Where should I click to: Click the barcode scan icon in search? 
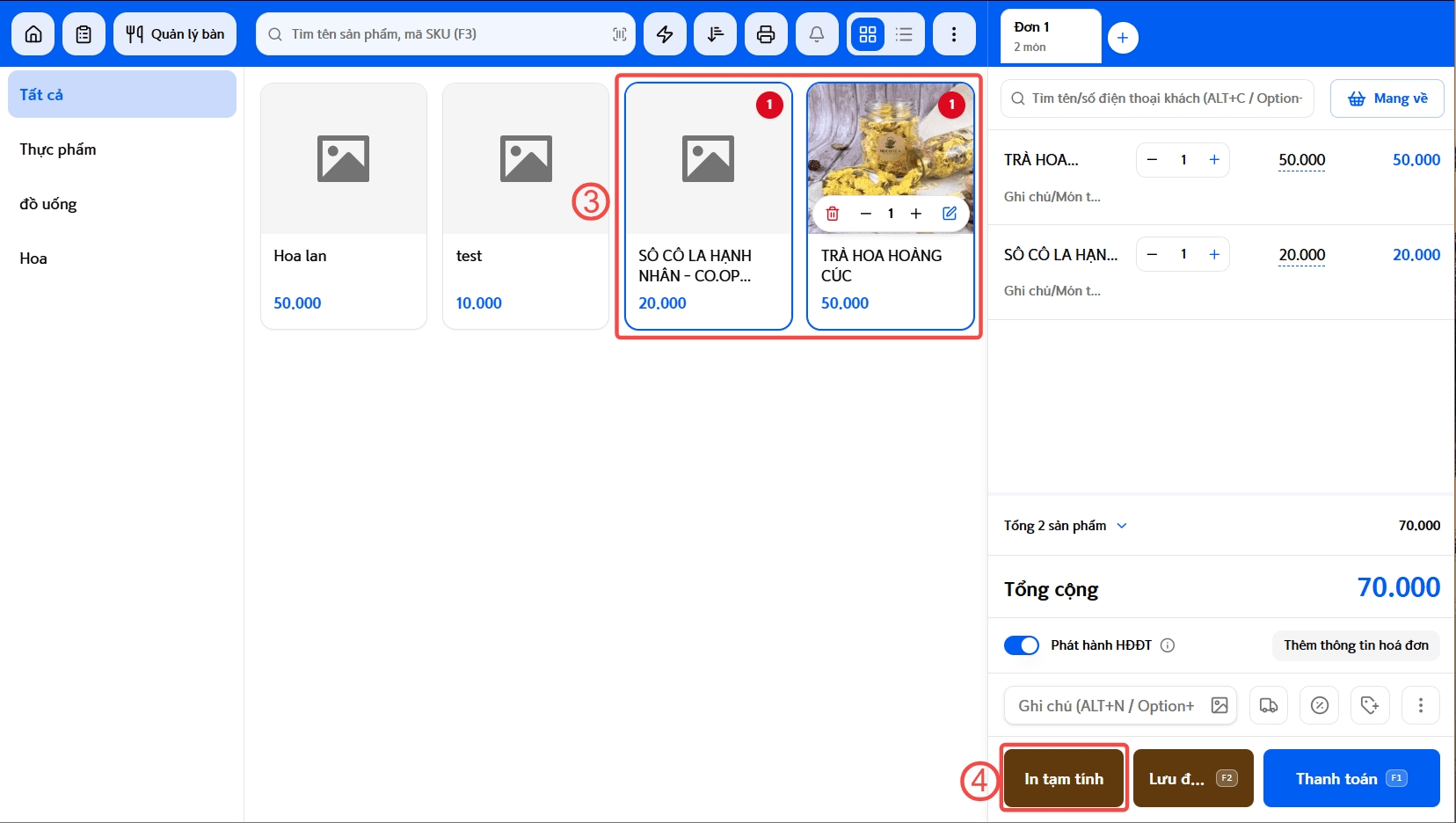click(x=619, y=34)
